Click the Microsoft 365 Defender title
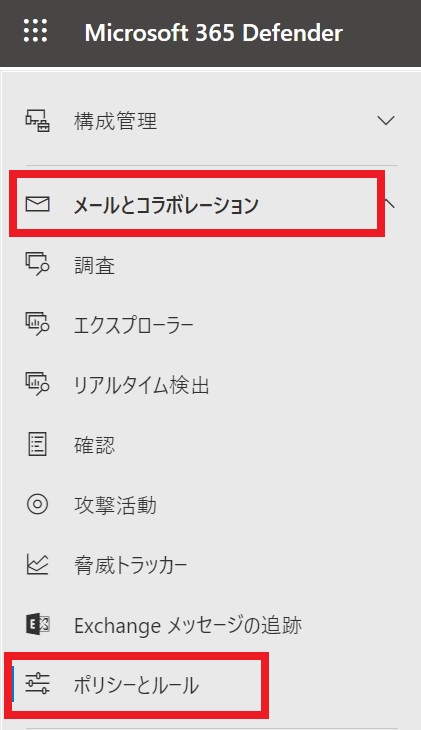The image size is (421, 730). coord(214,33)
